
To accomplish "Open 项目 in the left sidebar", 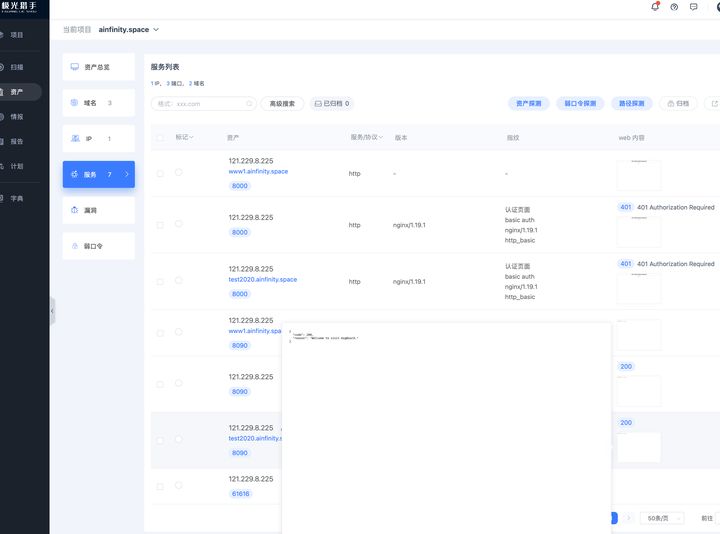I will [17, 35].
